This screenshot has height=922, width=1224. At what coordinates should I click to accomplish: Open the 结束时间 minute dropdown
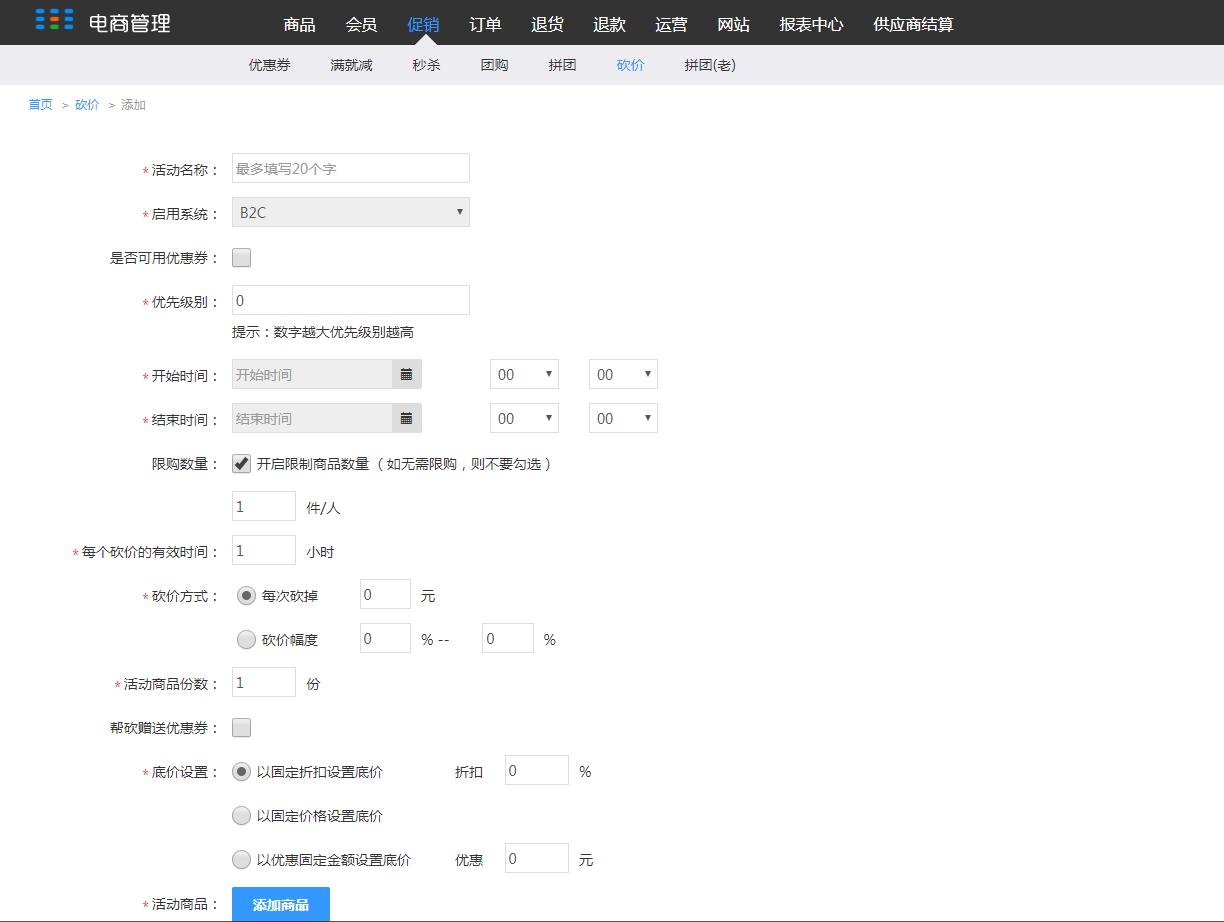tap(623, 419)
